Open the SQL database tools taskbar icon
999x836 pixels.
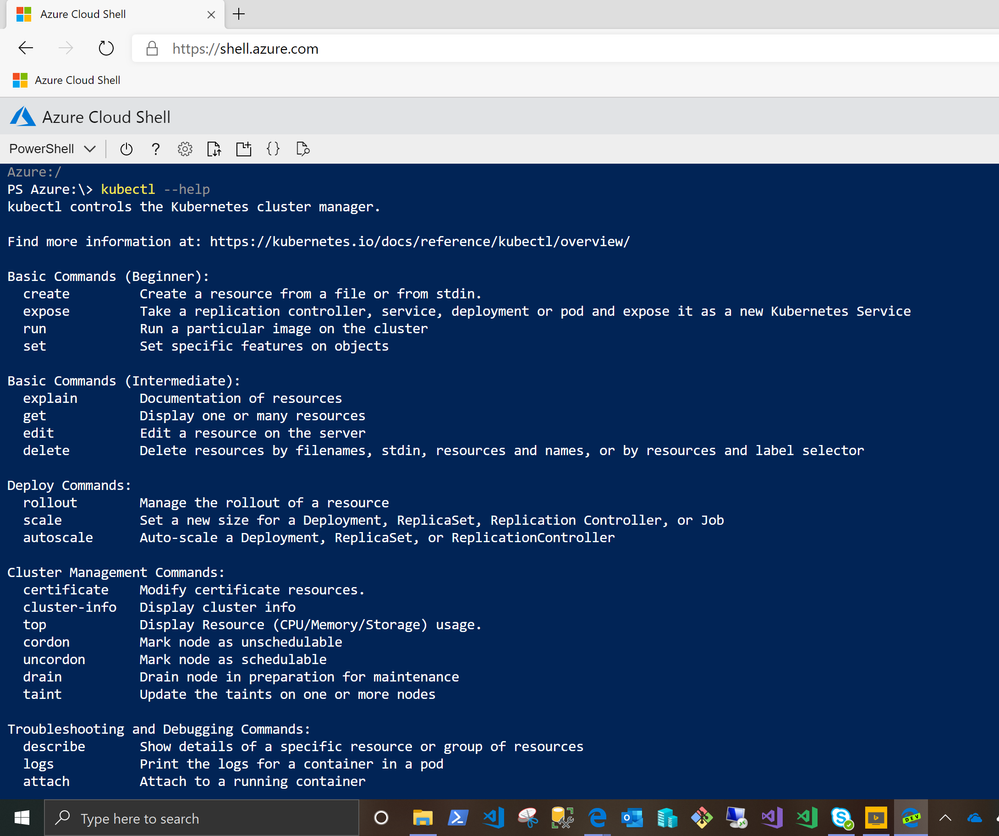click(562, 818)
